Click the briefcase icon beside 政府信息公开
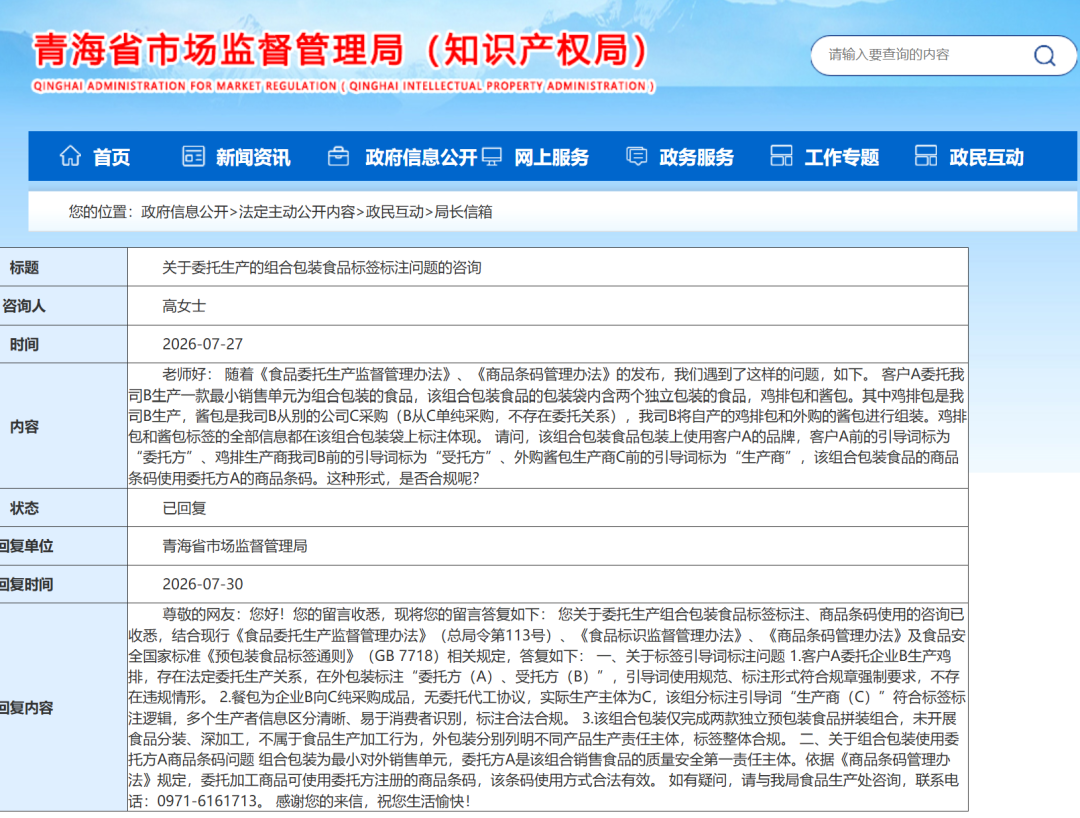 click(338, 156)
